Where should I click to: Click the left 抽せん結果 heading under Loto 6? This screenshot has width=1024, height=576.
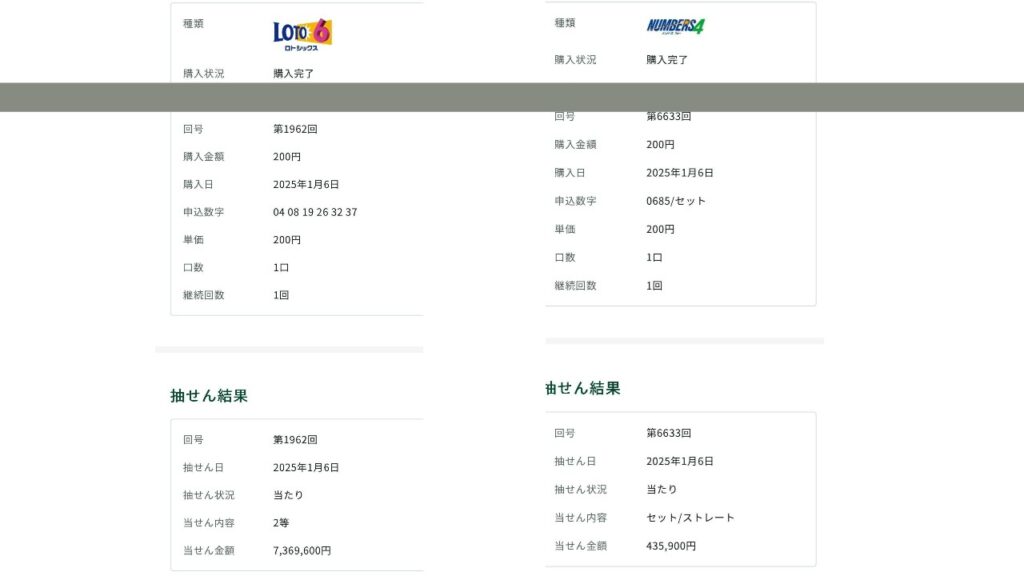point(209,396)
